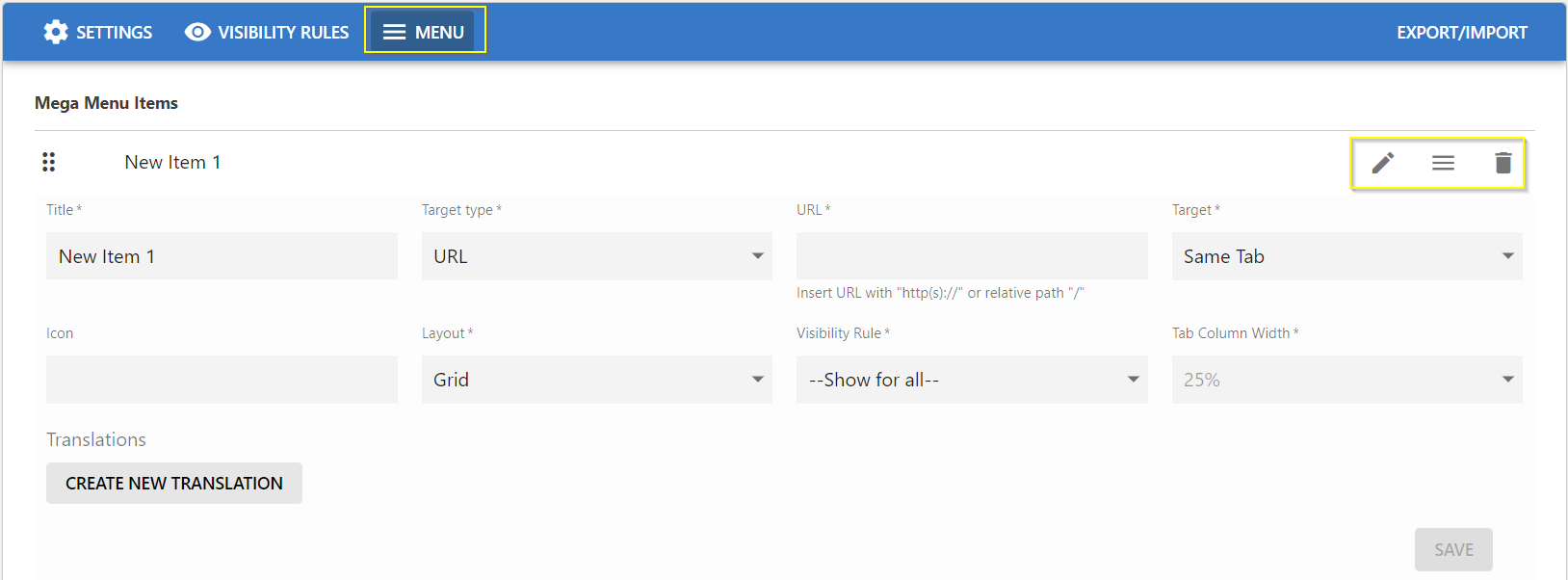Open the Target type dropdown showing URL
This screenshot has height=580, width=1568.
point(597,256)
